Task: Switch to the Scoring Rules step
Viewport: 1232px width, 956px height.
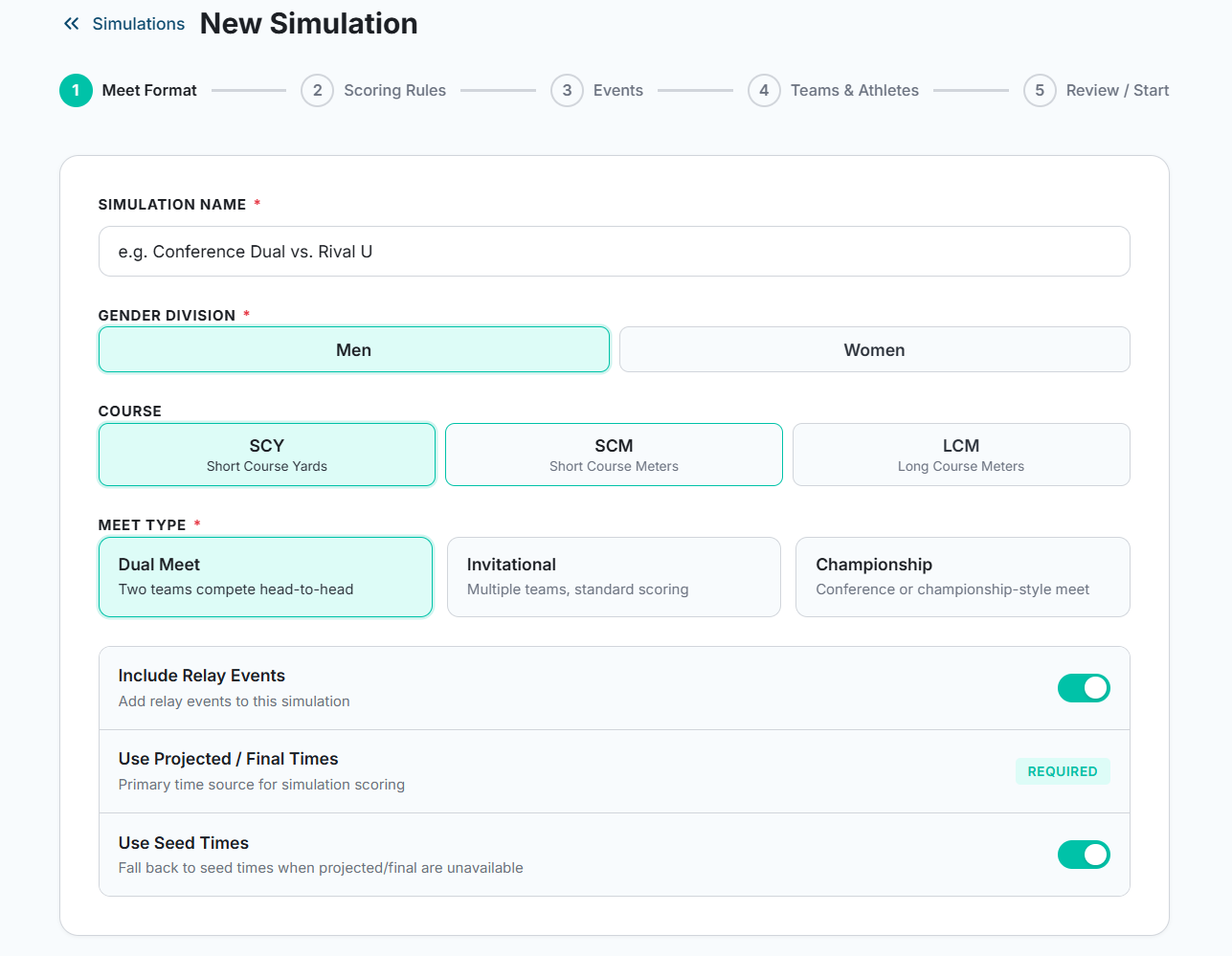Action: (x=394, y=90)
